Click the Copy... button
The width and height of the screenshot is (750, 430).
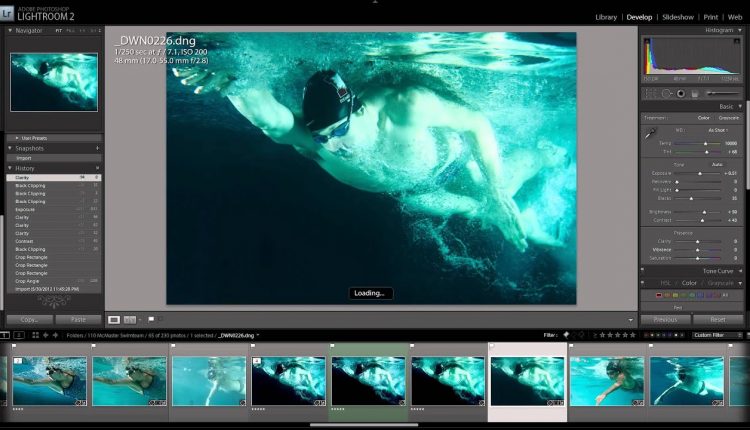[x=30, y=320]
